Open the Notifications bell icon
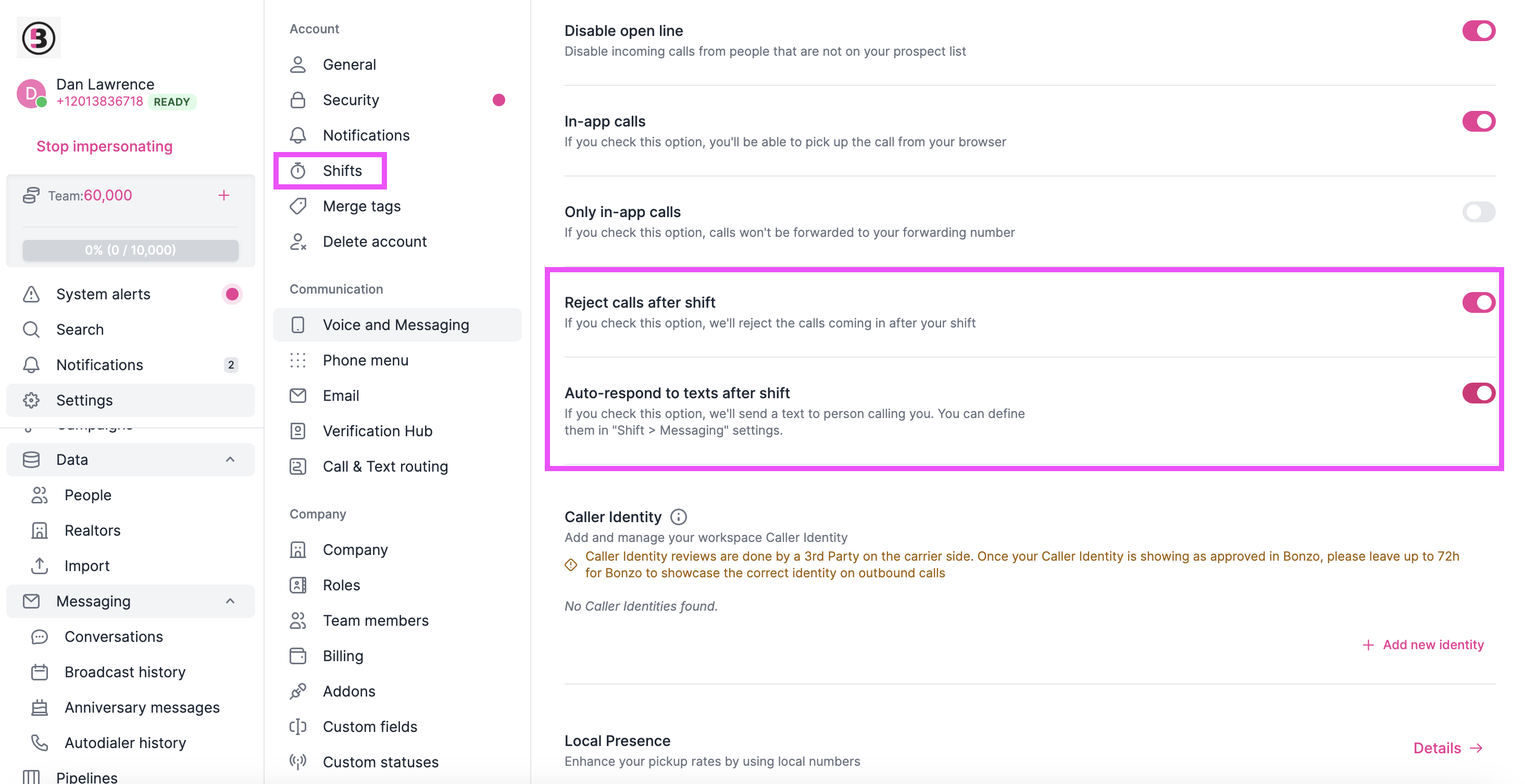The height and width of the screenshot is (784, 1525). point(31,364)
